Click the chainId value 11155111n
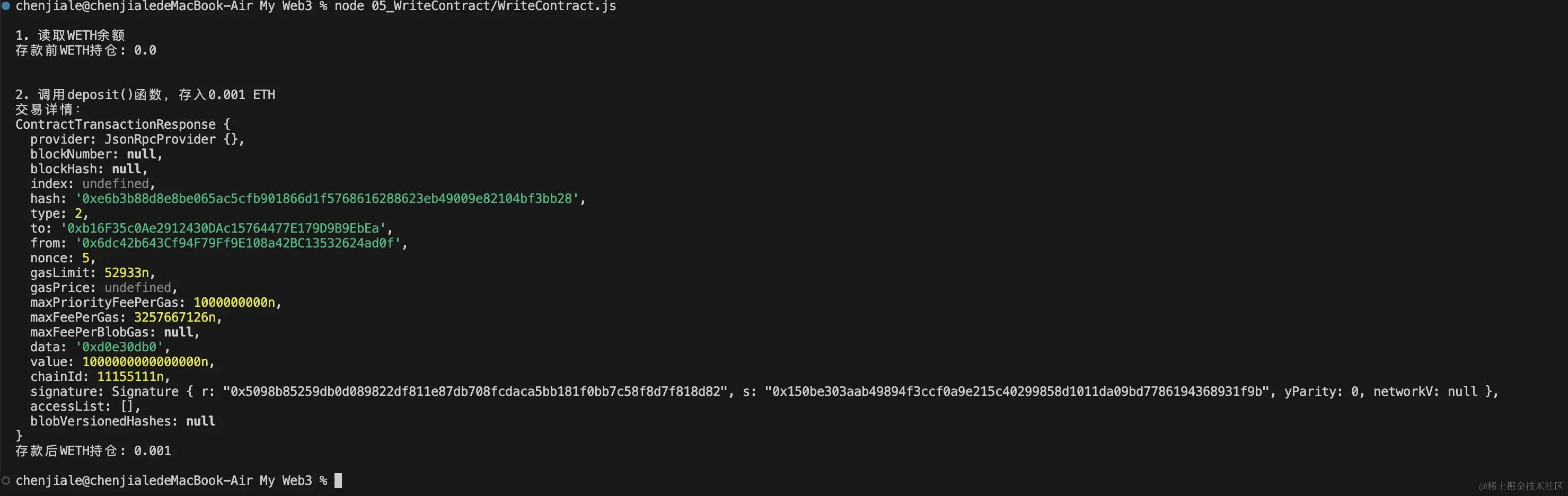The width and height of the screenshot is (1568, 496). [130, 377]
